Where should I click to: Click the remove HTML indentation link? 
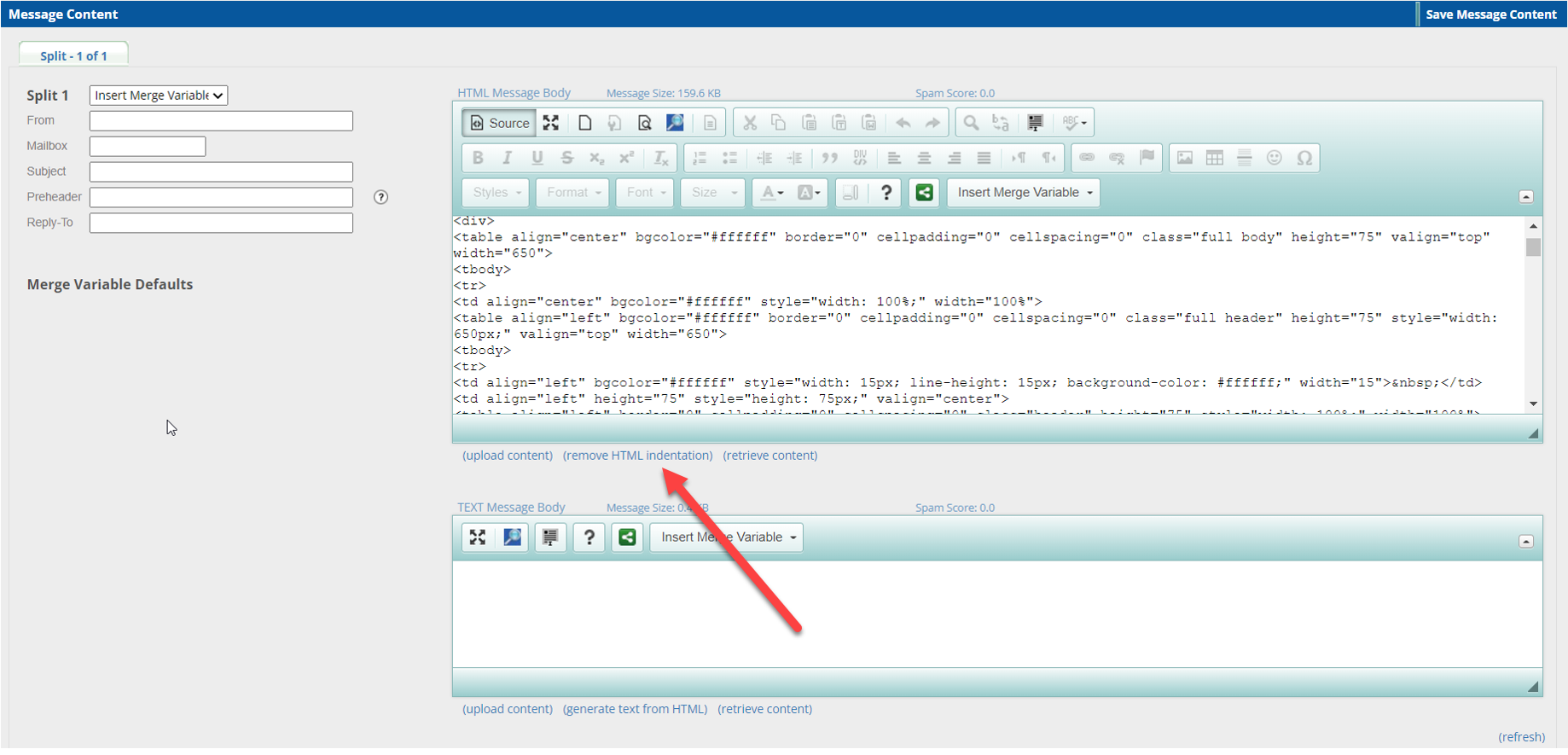(637, 456)
